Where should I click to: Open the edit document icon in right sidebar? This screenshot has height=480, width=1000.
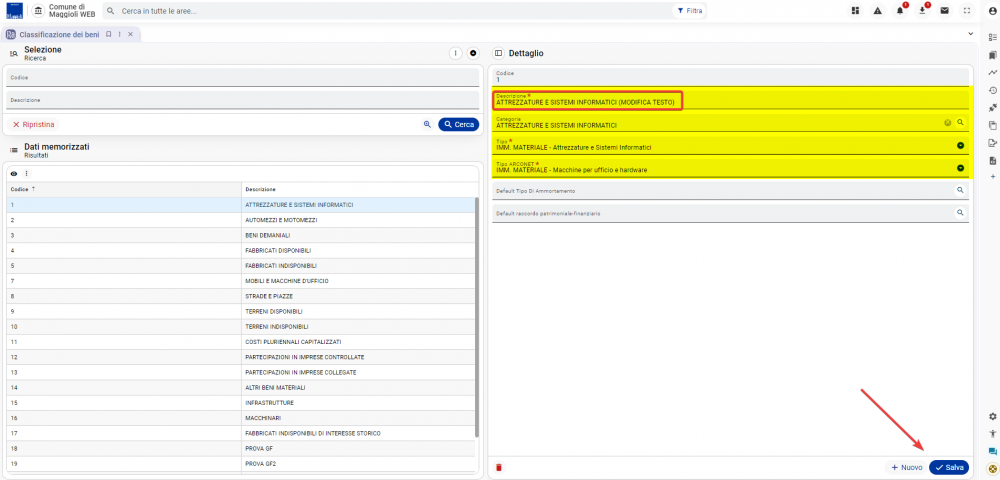(x=992, y=143)
